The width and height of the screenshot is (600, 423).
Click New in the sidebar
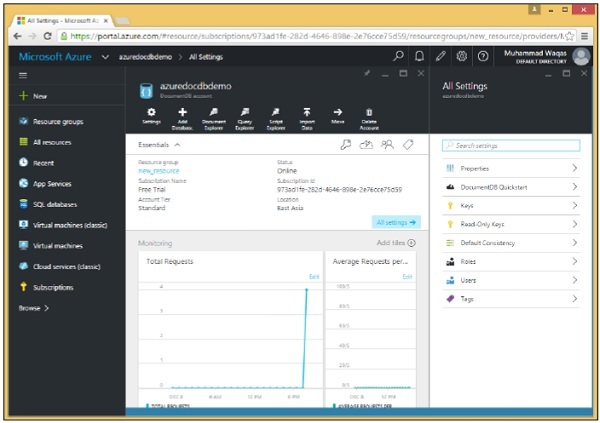point(33,96)
